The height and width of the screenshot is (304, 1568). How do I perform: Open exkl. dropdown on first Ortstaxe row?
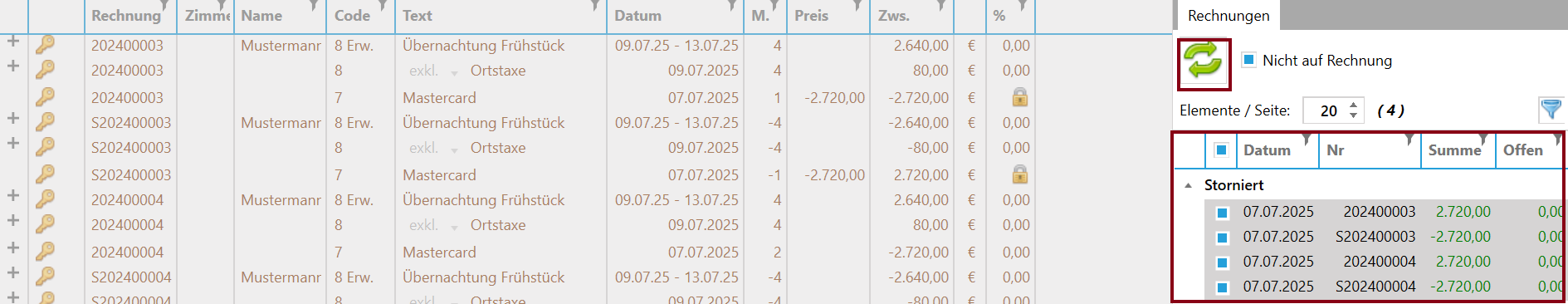(x=454, y=72)
